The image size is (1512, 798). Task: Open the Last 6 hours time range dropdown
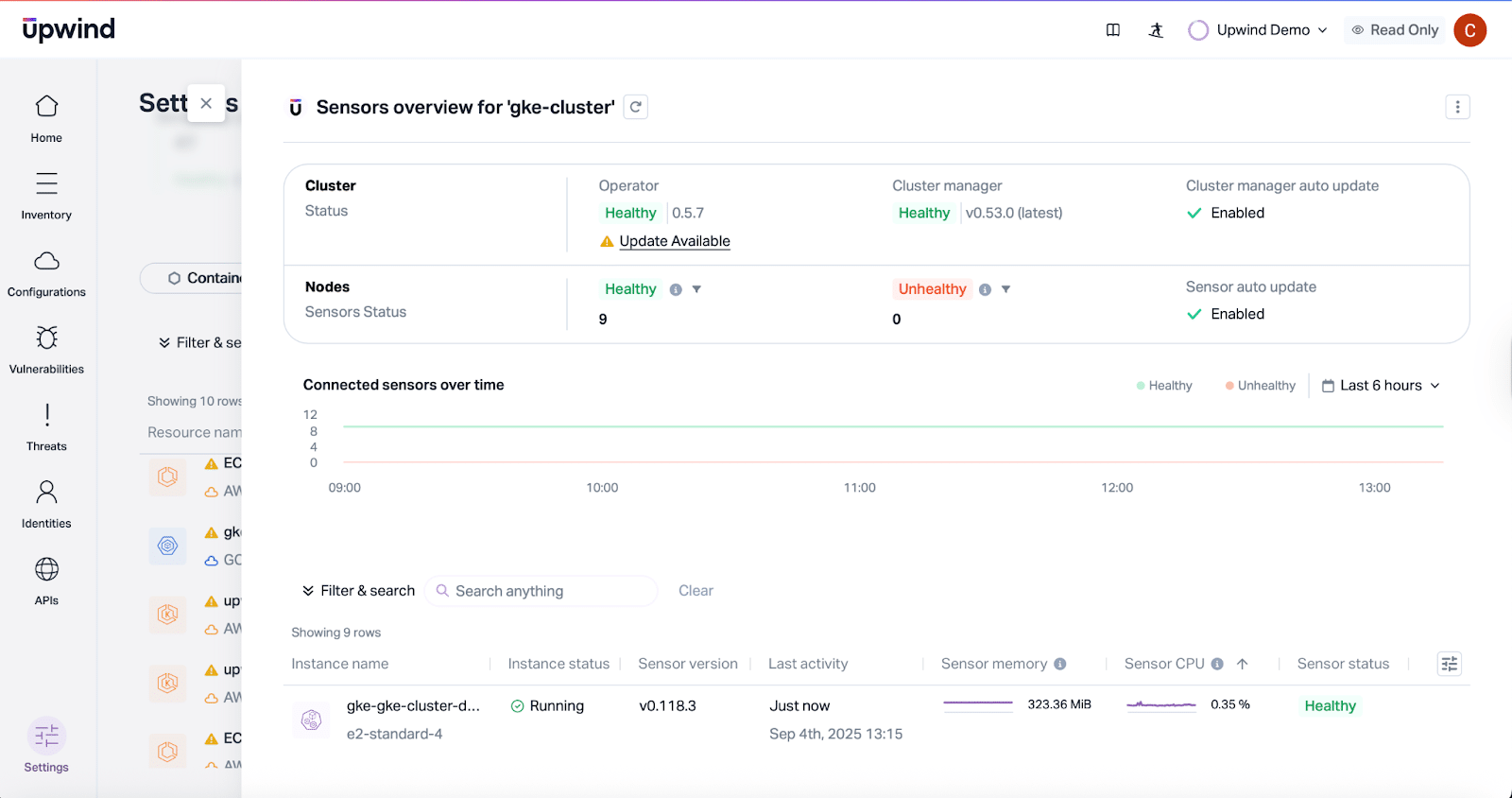click(x=1381, y=386)
